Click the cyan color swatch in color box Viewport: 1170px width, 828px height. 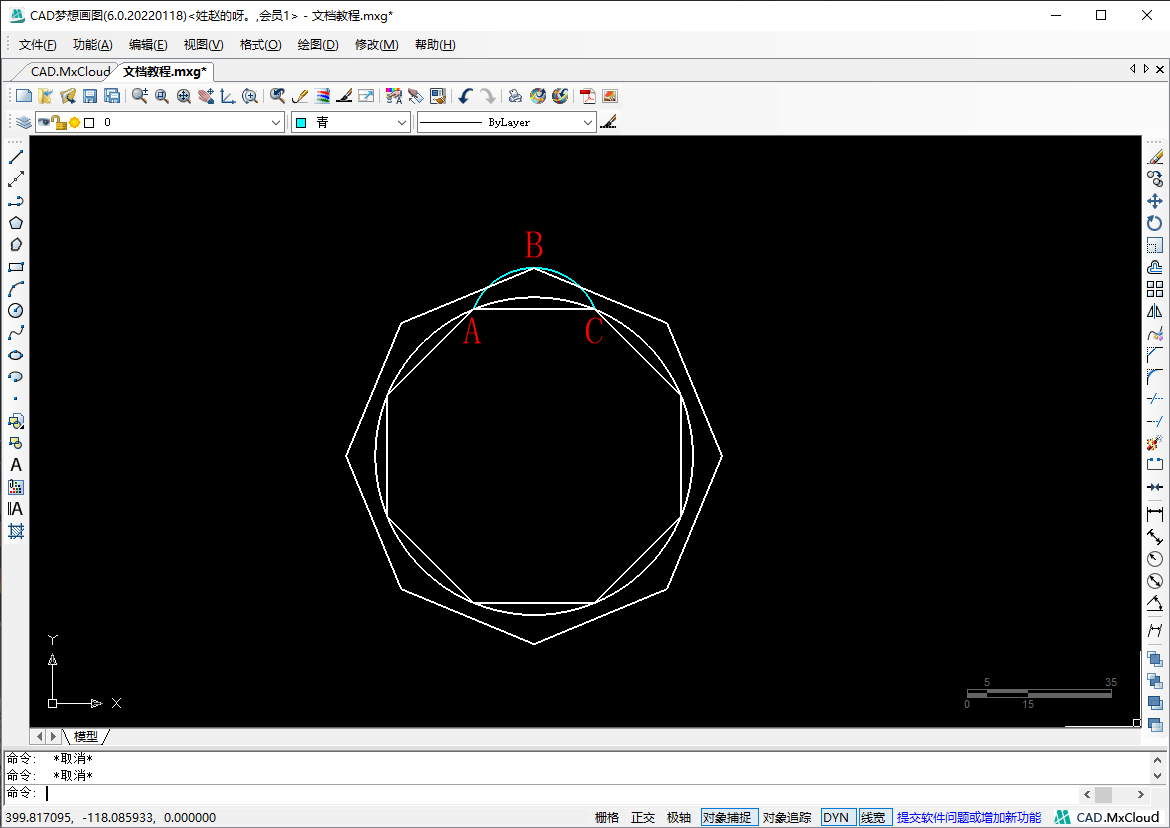(301, 122)
